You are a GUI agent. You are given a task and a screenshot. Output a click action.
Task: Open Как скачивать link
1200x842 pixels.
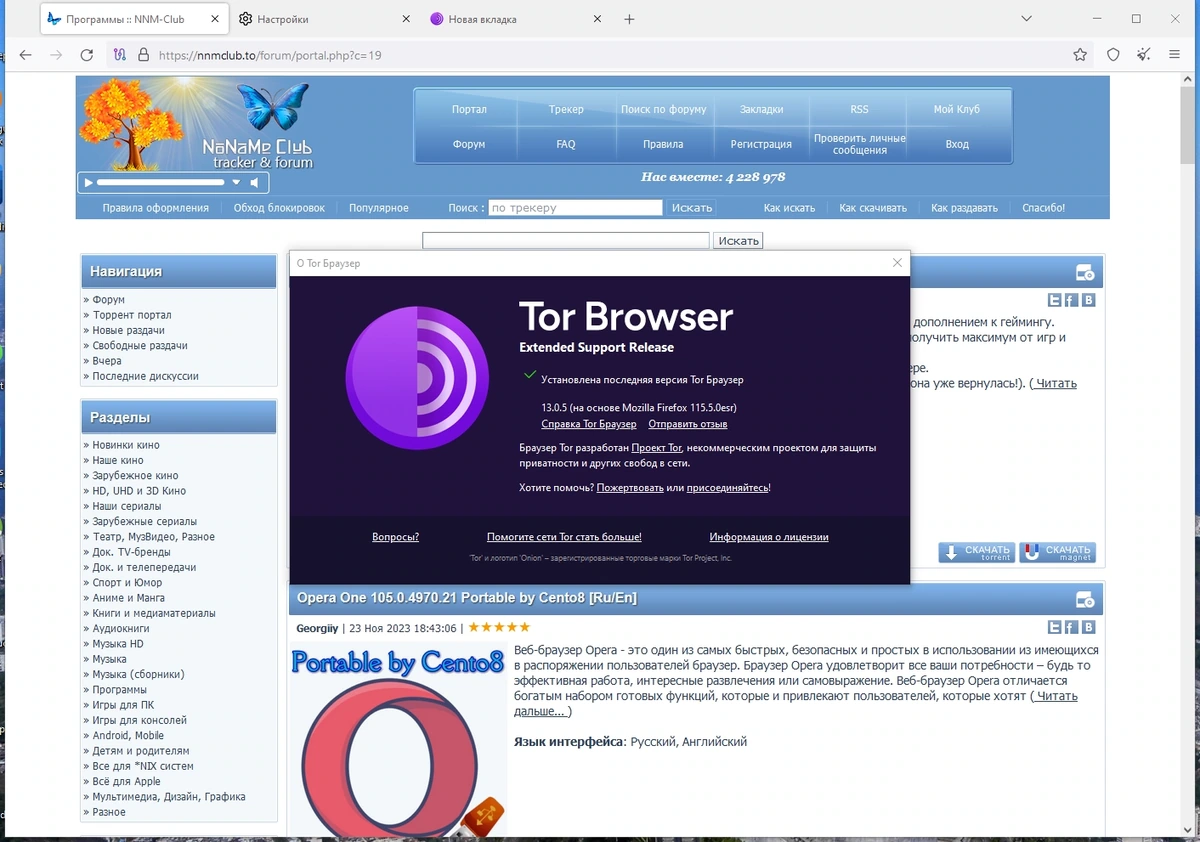point(873,208)
